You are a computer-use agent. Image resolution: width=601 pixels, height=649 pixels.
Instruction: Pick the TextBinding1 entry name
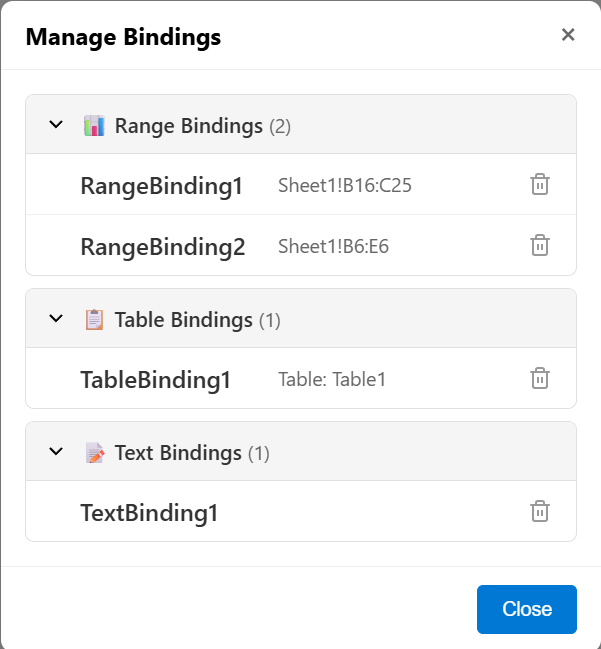click(149, 513)
